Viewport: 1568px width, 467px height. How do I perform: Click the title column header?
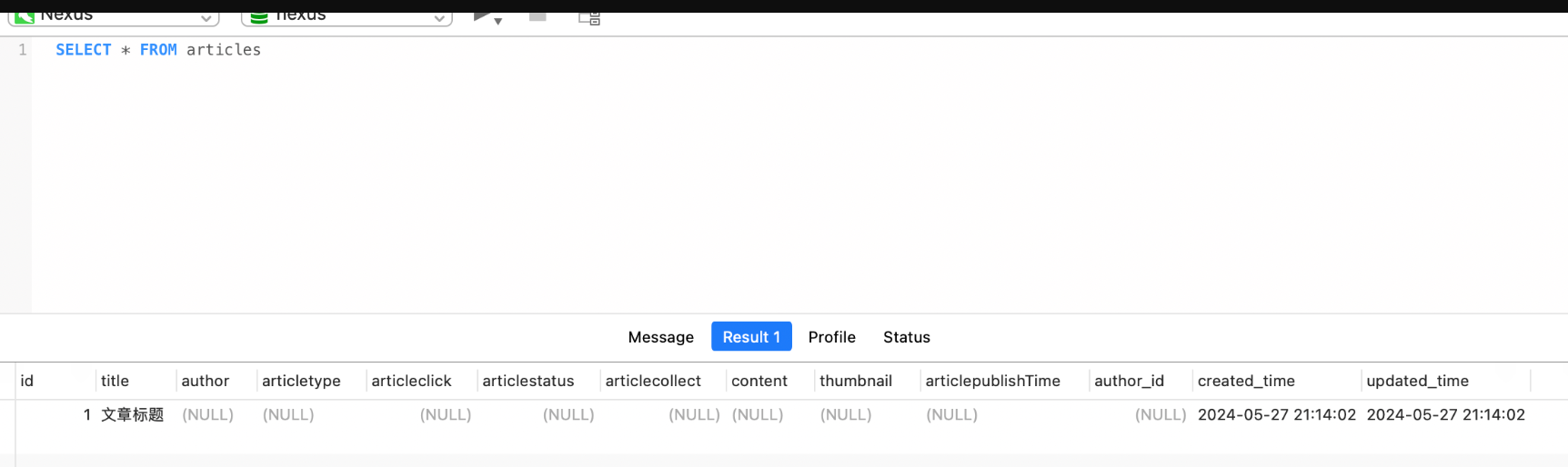point(116,381)
